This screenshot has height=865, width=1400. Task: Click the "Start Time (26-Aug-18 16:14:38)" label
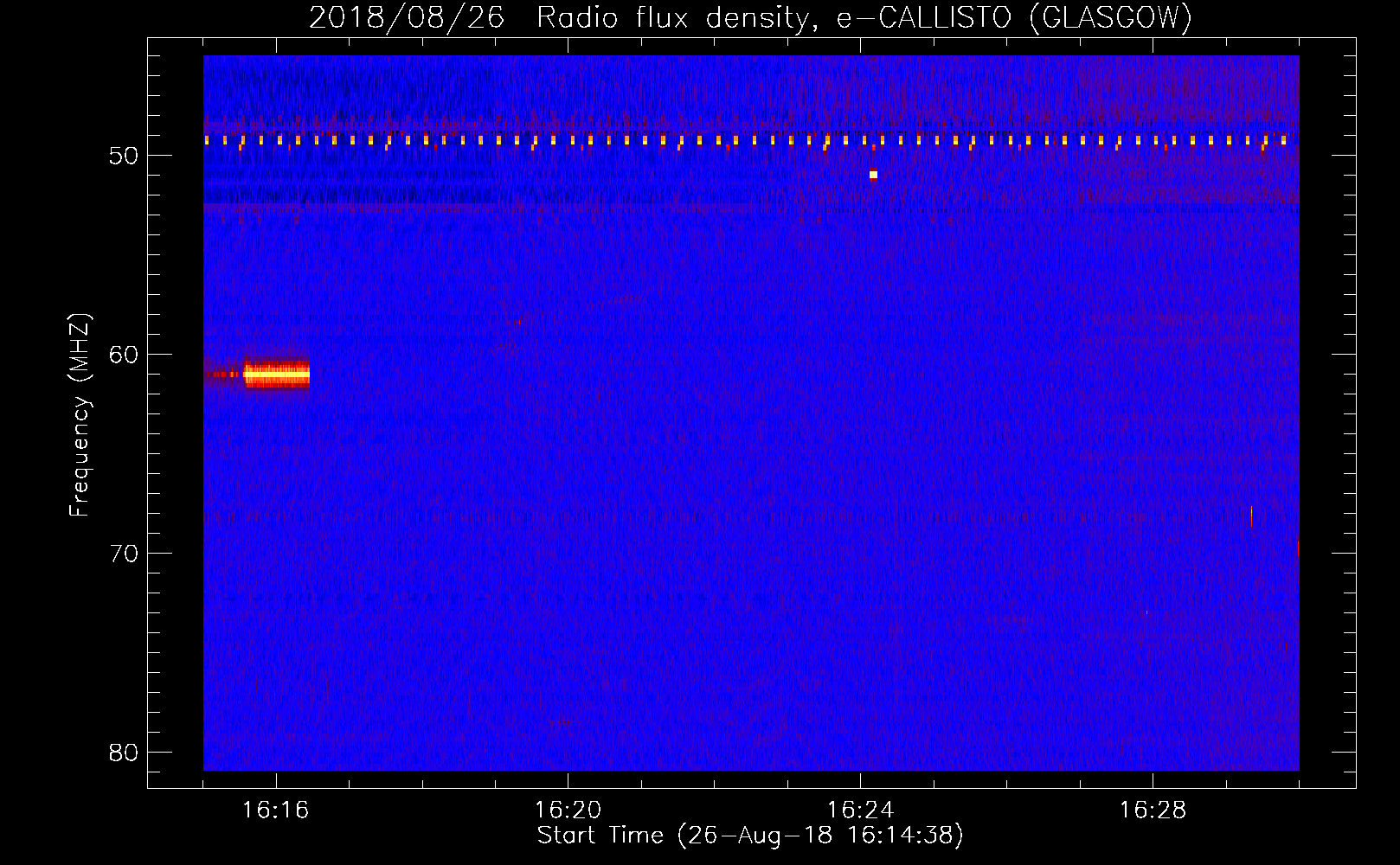(750, 836)
